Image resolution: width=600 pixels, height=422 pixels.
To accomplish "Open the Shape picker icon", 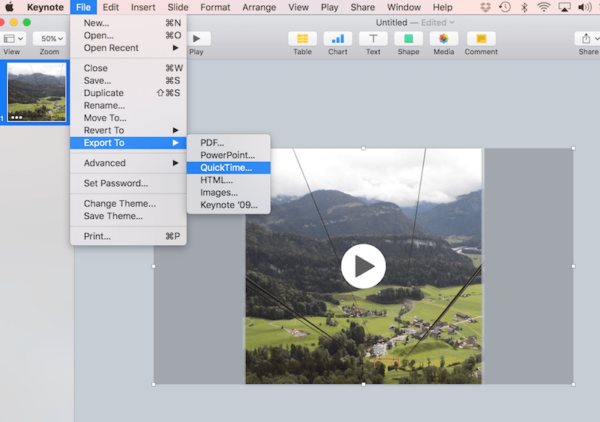I will tap(408, 39).
